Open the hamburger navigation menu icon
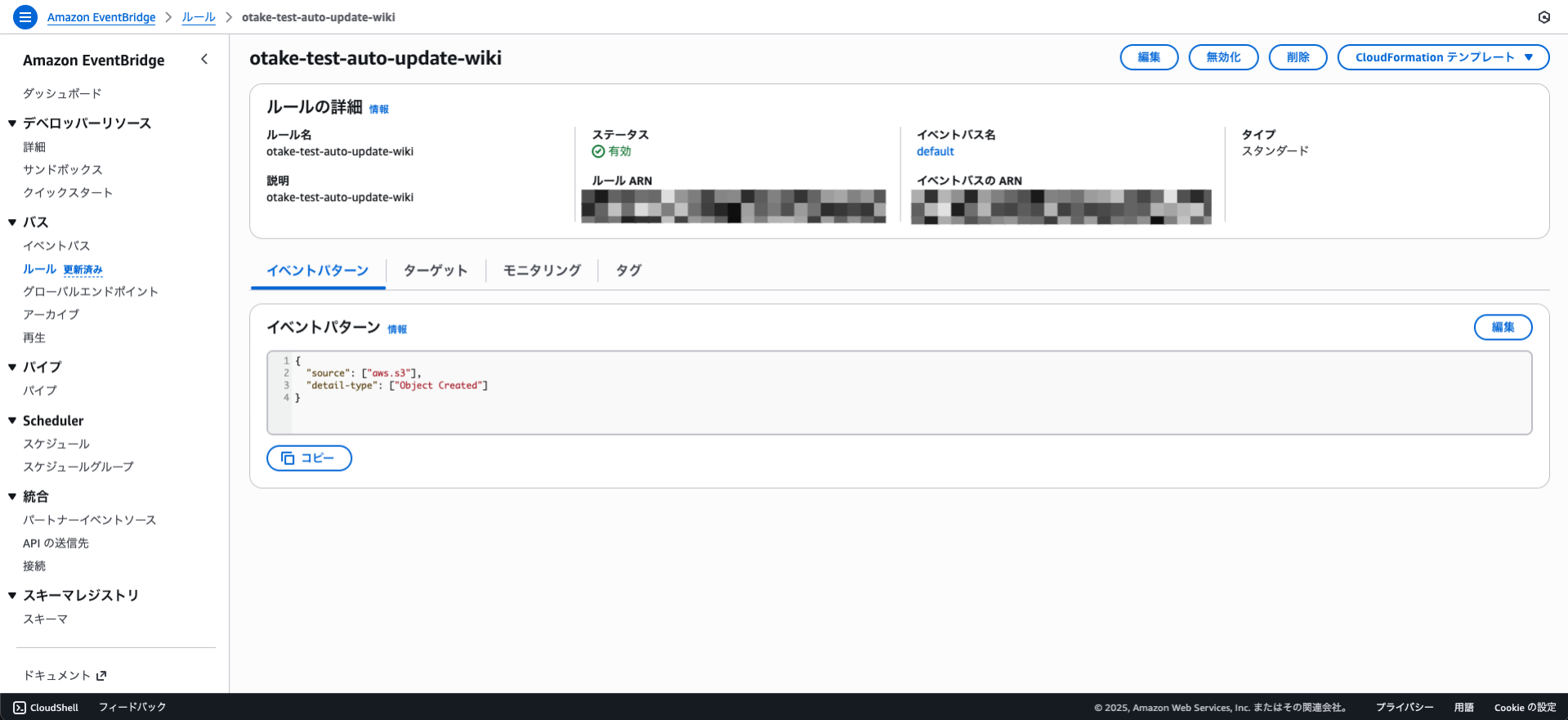This screenshot has width=1568, height=720. [x=25, y=16]
